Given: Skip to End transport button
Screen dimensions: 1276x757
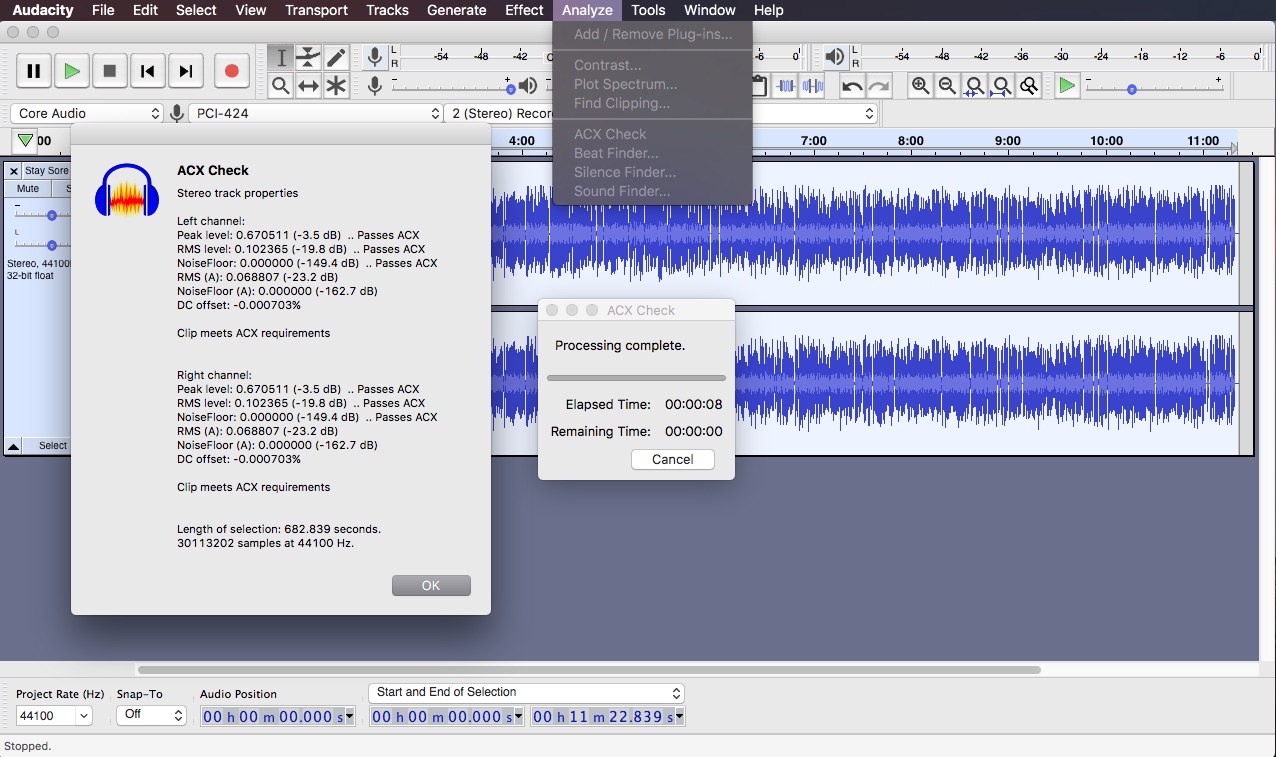Looking at the screenshot, I should [186, 71].
